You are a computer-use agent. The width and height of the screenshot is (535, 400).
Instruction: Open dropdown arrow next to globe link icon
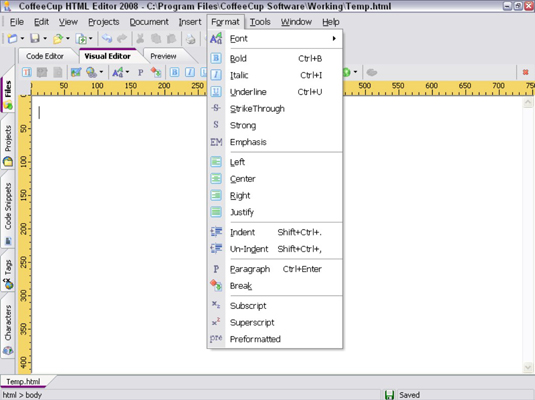101,72
